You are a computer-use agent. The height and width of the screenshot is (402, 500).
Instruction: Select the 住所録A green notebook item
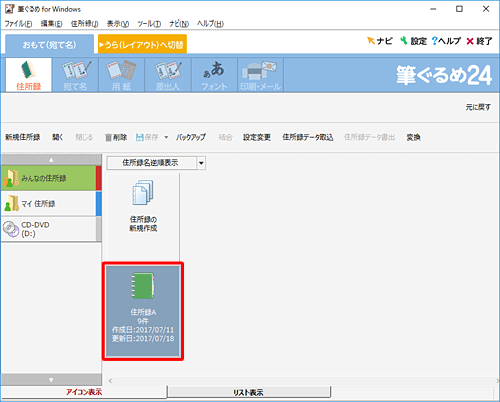143,311
